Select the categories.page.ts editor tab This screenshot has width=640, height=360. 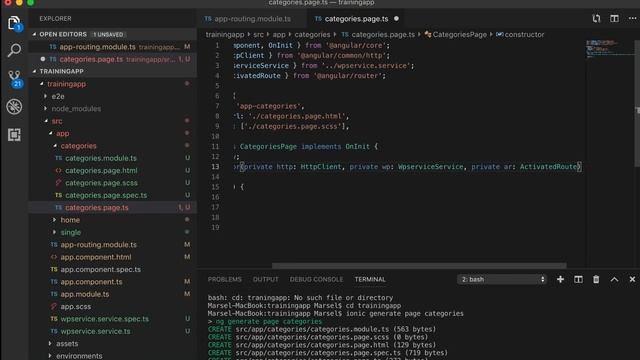(357, 19)
